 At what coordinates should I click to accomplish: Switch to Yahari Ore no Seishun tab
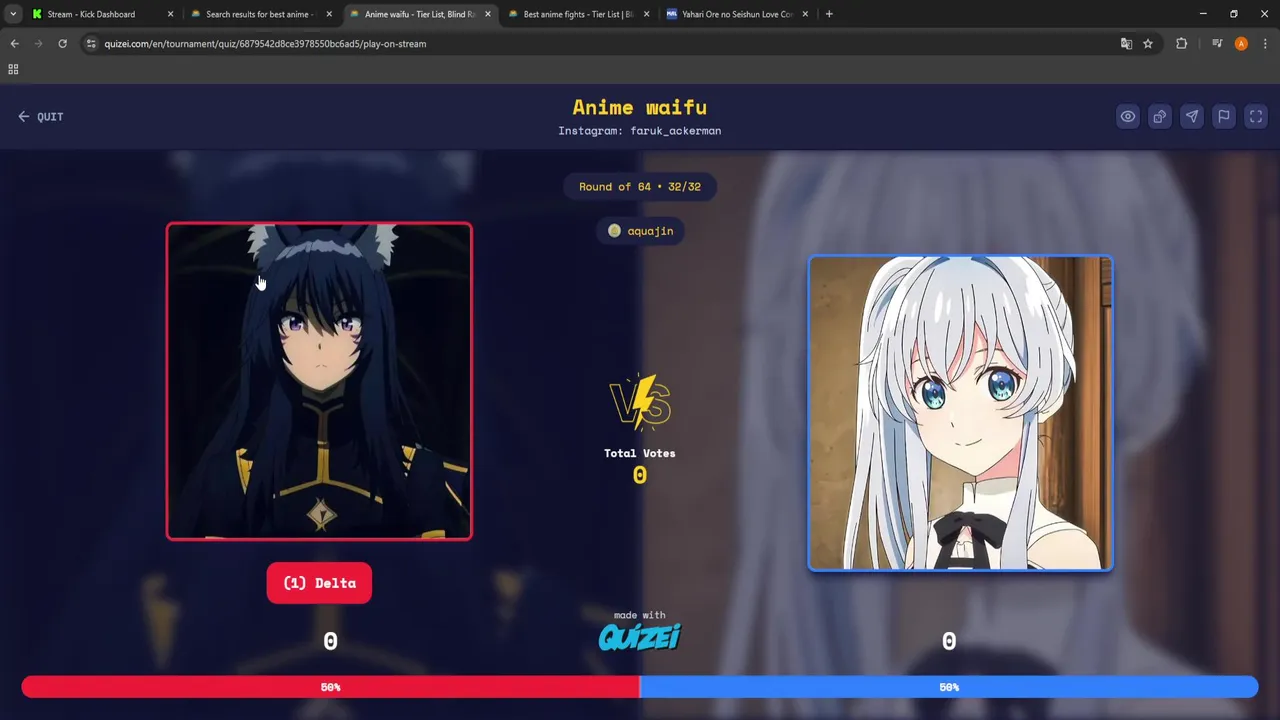tap(737, 14)
